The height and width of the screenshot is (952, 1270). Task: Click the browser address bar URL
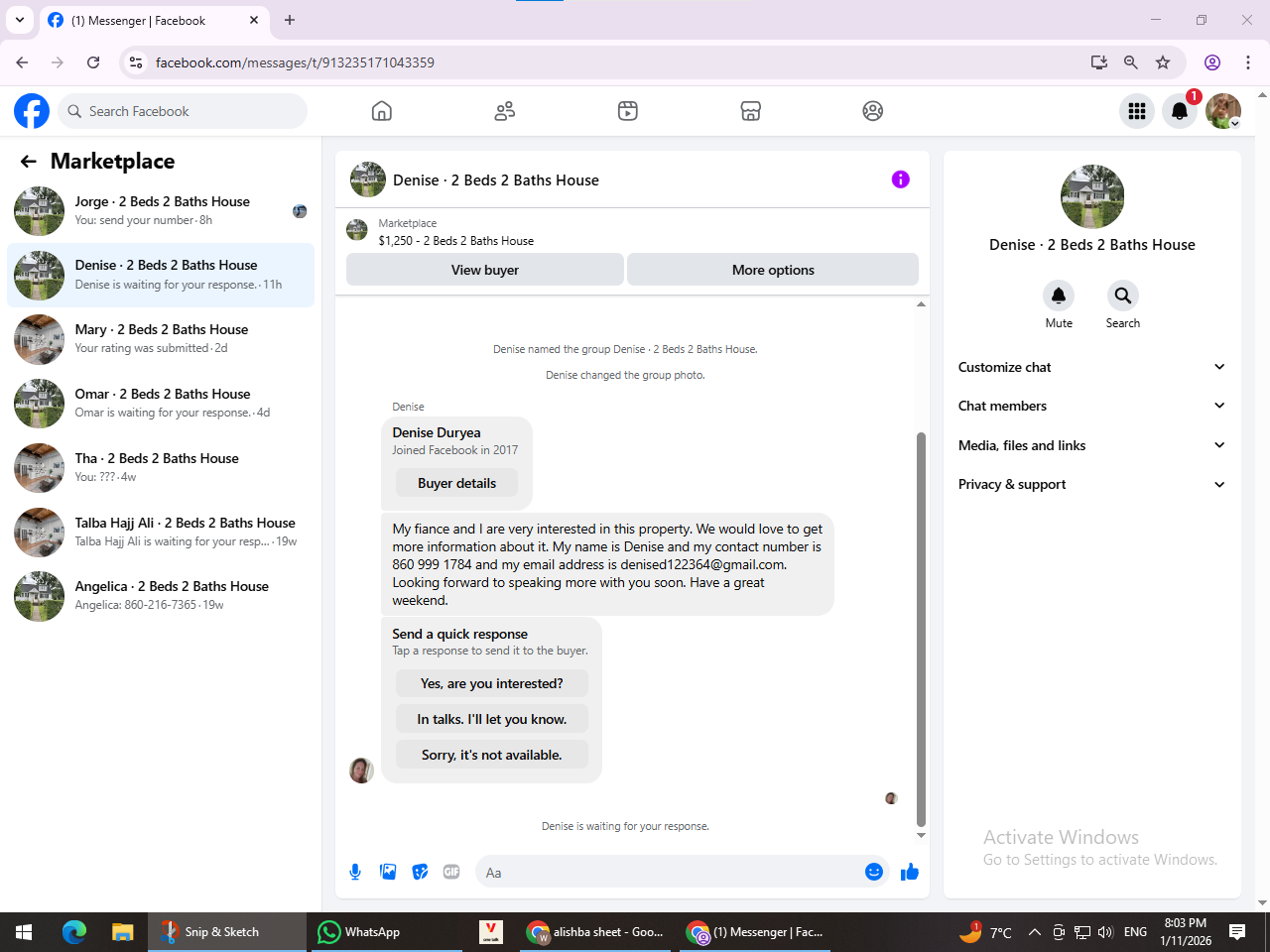(x=295, y=62)
